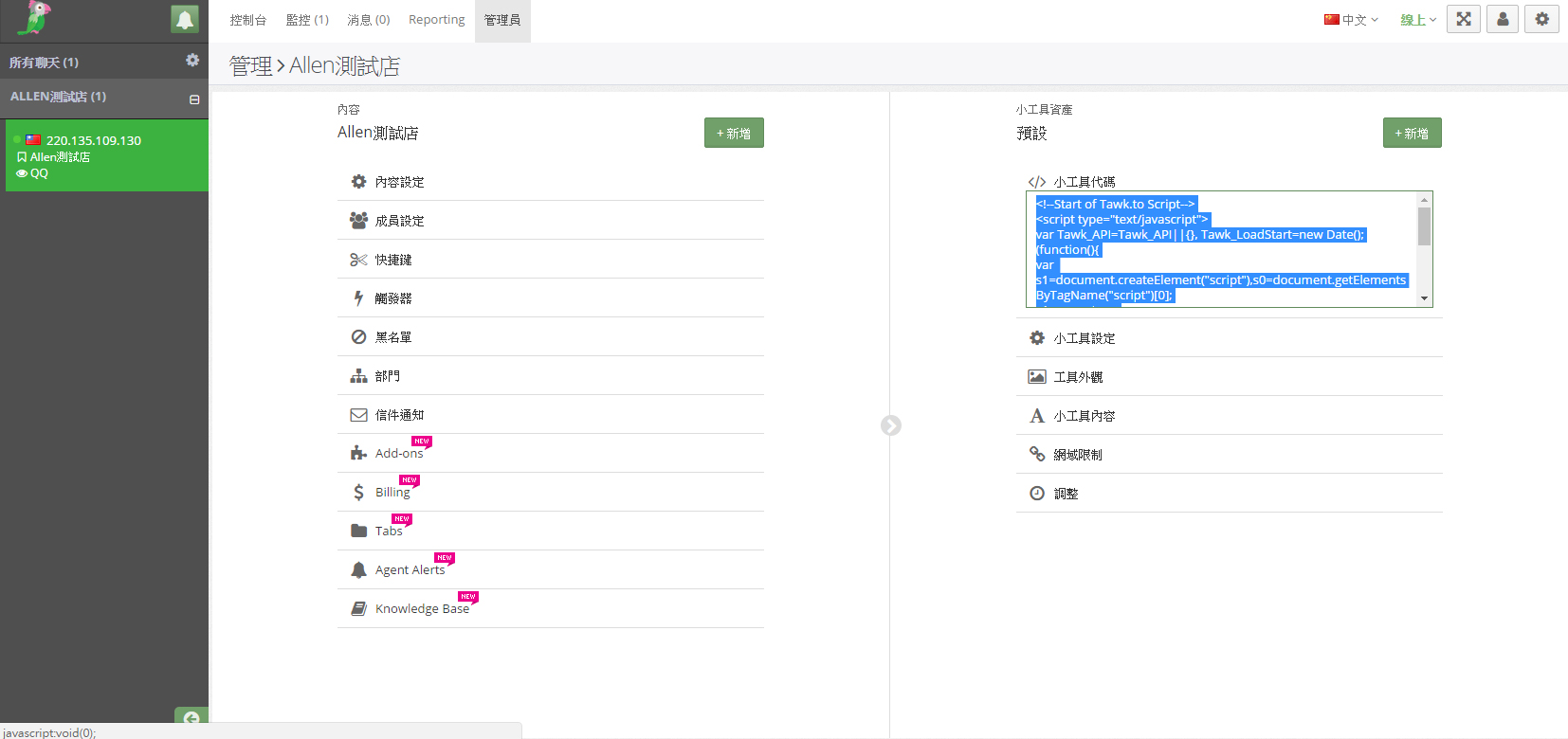The image size is (1568, 739).
Task: Open the top-right settings gear
Action: [x=1541, y=19]
